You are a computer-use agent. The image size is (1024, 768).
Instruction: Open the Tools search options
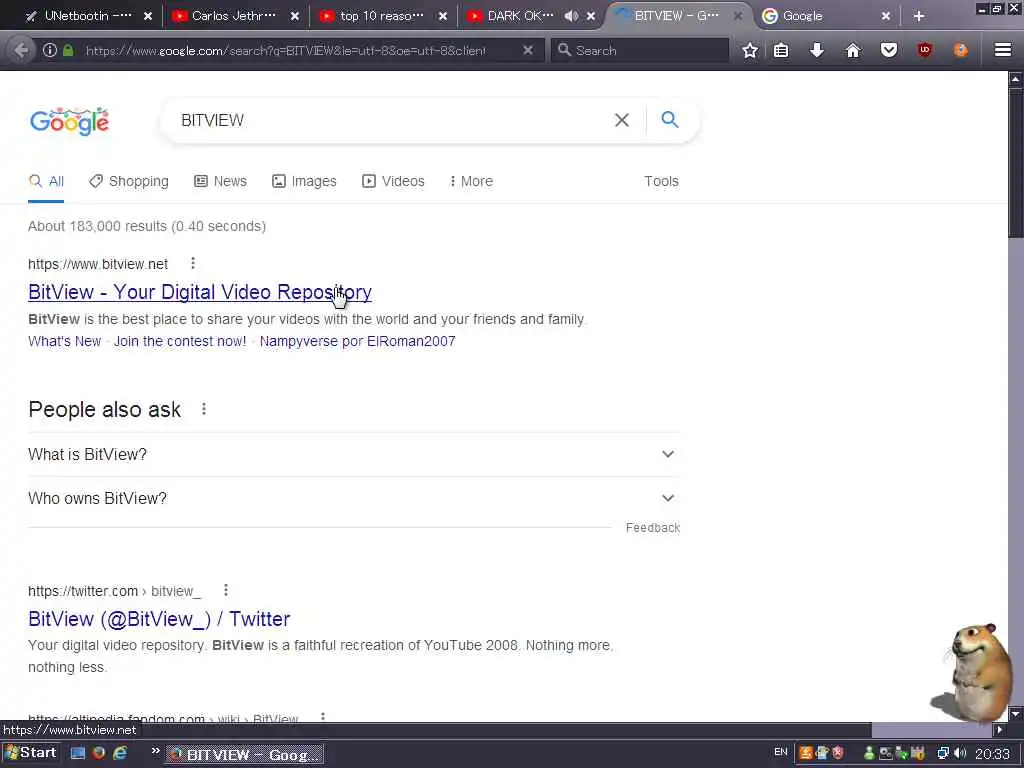point(661,182)
